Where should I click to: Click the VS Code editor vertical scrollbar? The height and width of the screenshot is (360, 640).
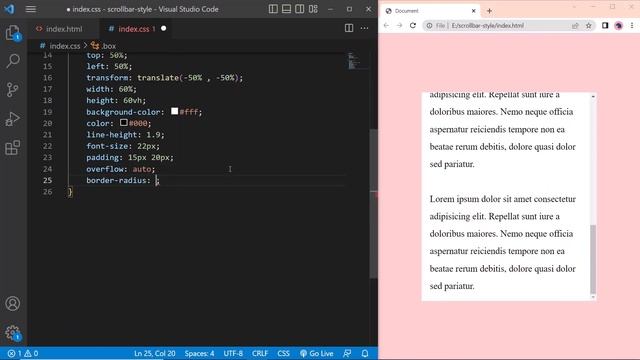[373, 203]
